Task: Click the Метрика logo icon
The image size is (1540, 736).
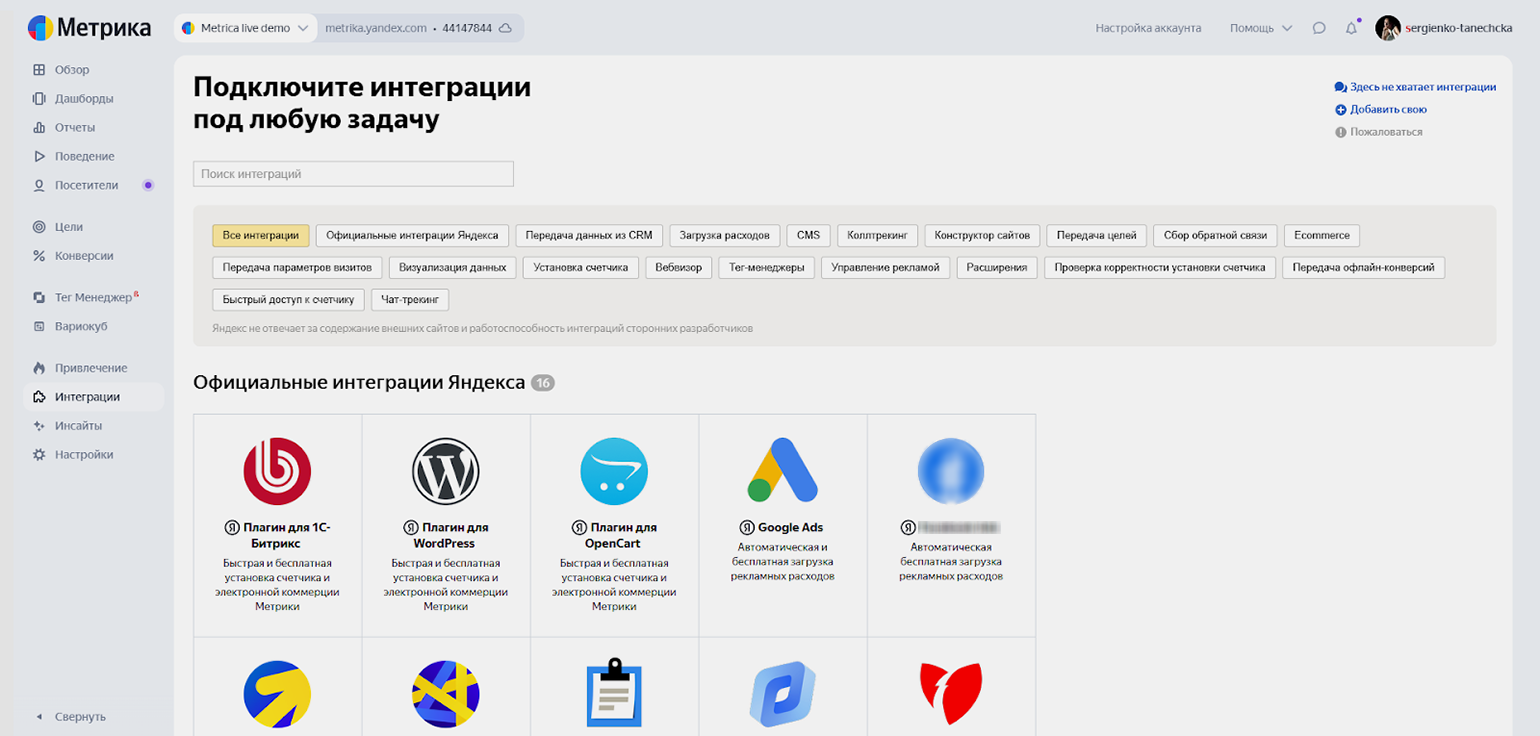Action: [40, 28]
